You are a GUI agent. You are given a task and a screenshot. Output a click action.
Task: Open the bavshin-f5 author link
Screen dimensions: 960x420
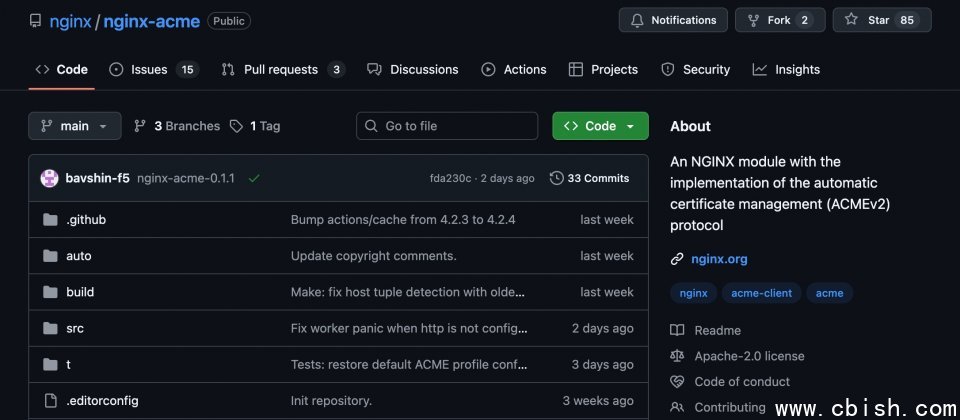point(97,179)
